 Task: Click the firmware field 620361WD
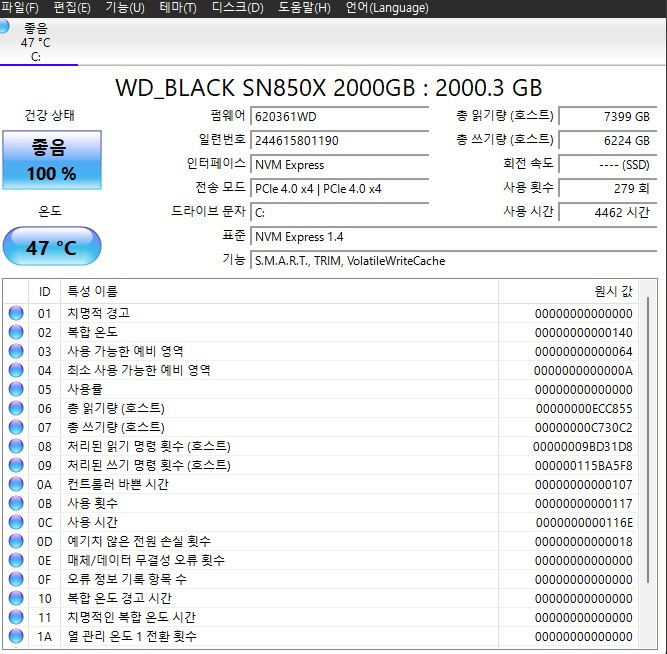(x=340, y=117)
